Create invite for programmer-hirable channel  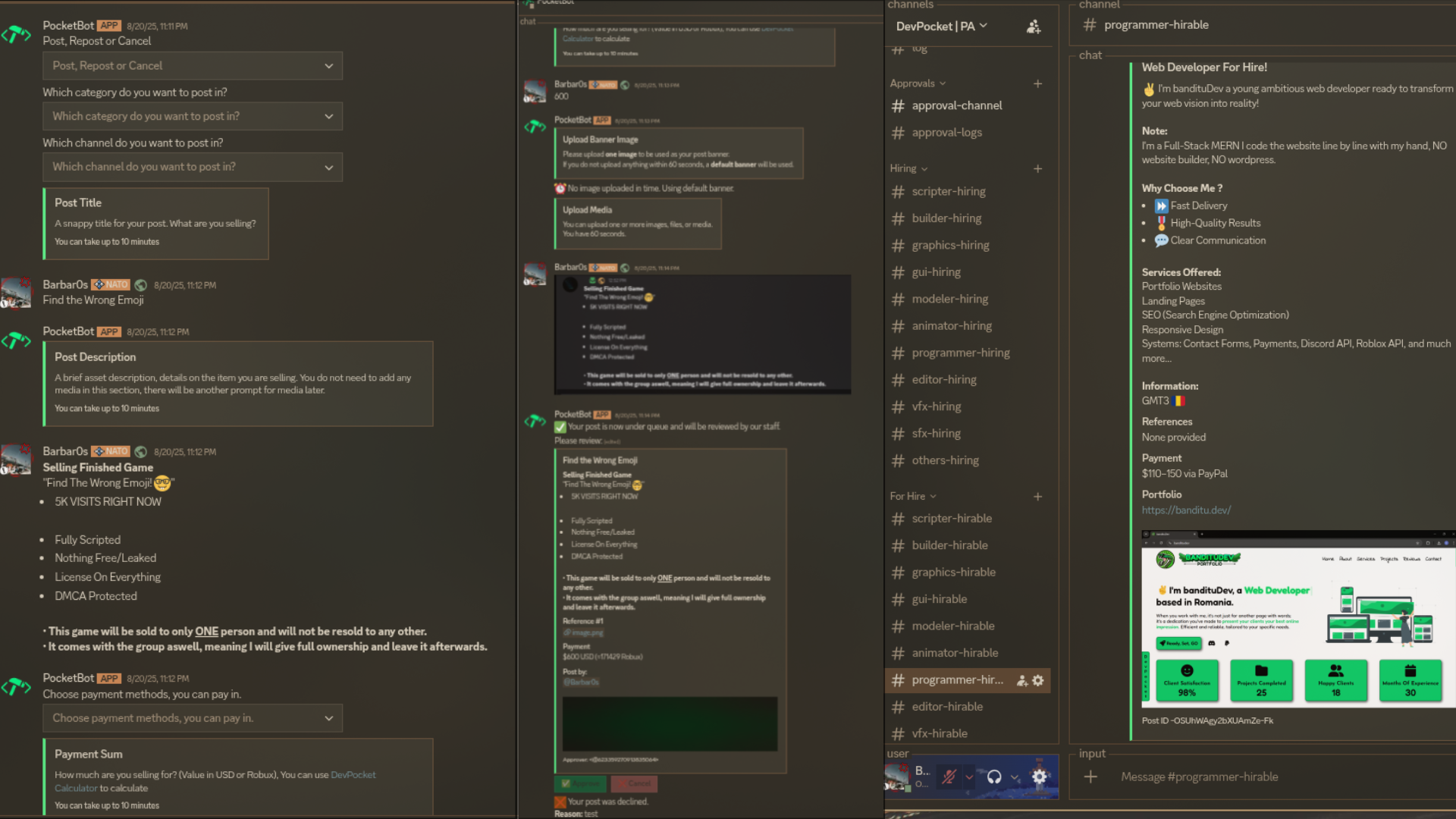[1021, 681]
